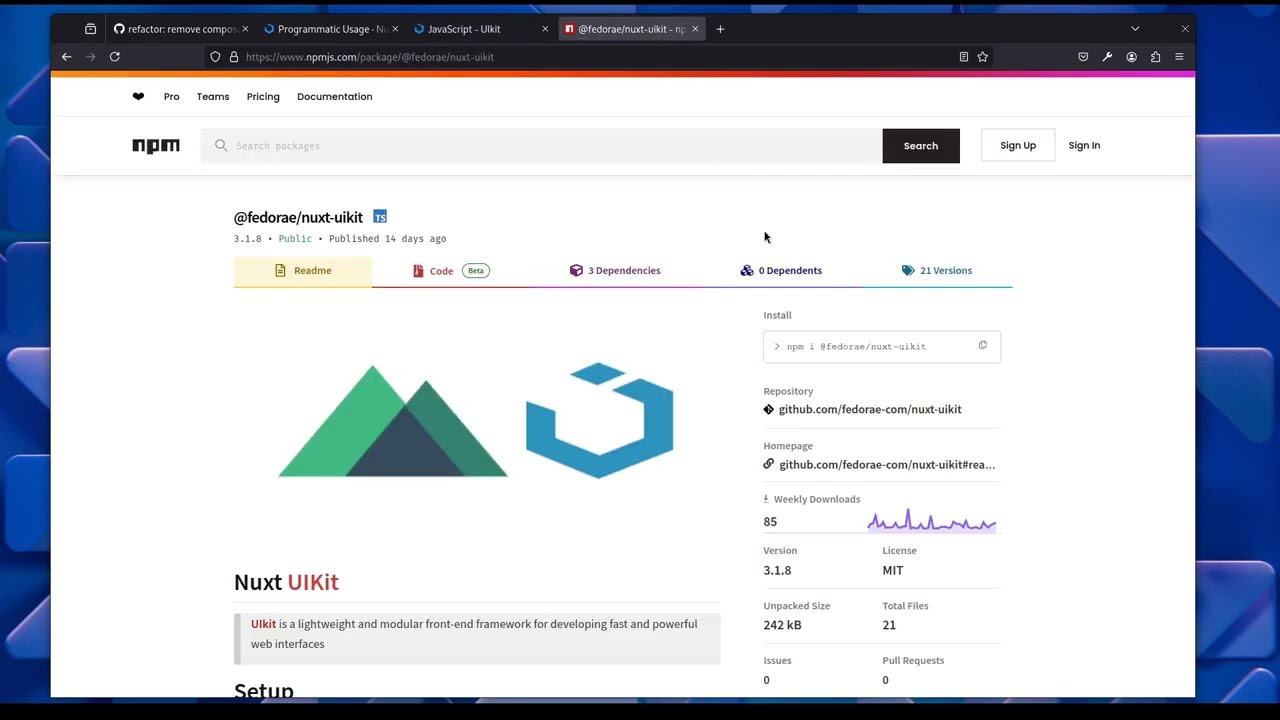This screenshot has width=1280, height=720.
Task: Open the 21 Versions tab
Action: [937, 271]
